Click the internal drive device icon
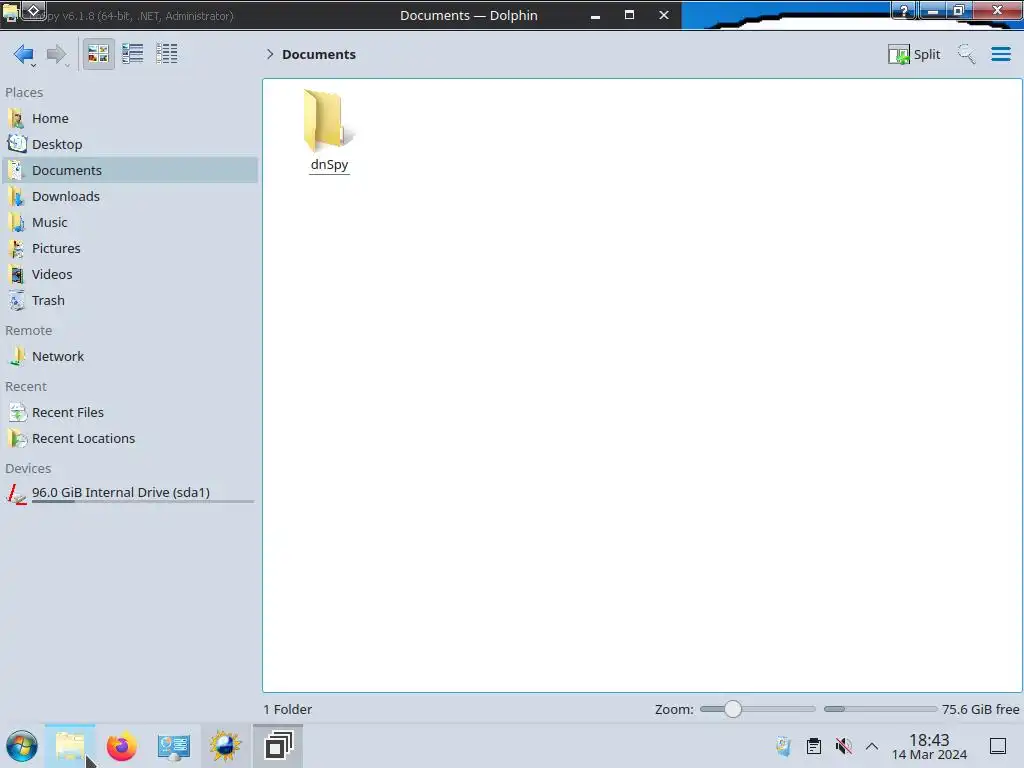 pyautogui.click(x=16, y=494)
